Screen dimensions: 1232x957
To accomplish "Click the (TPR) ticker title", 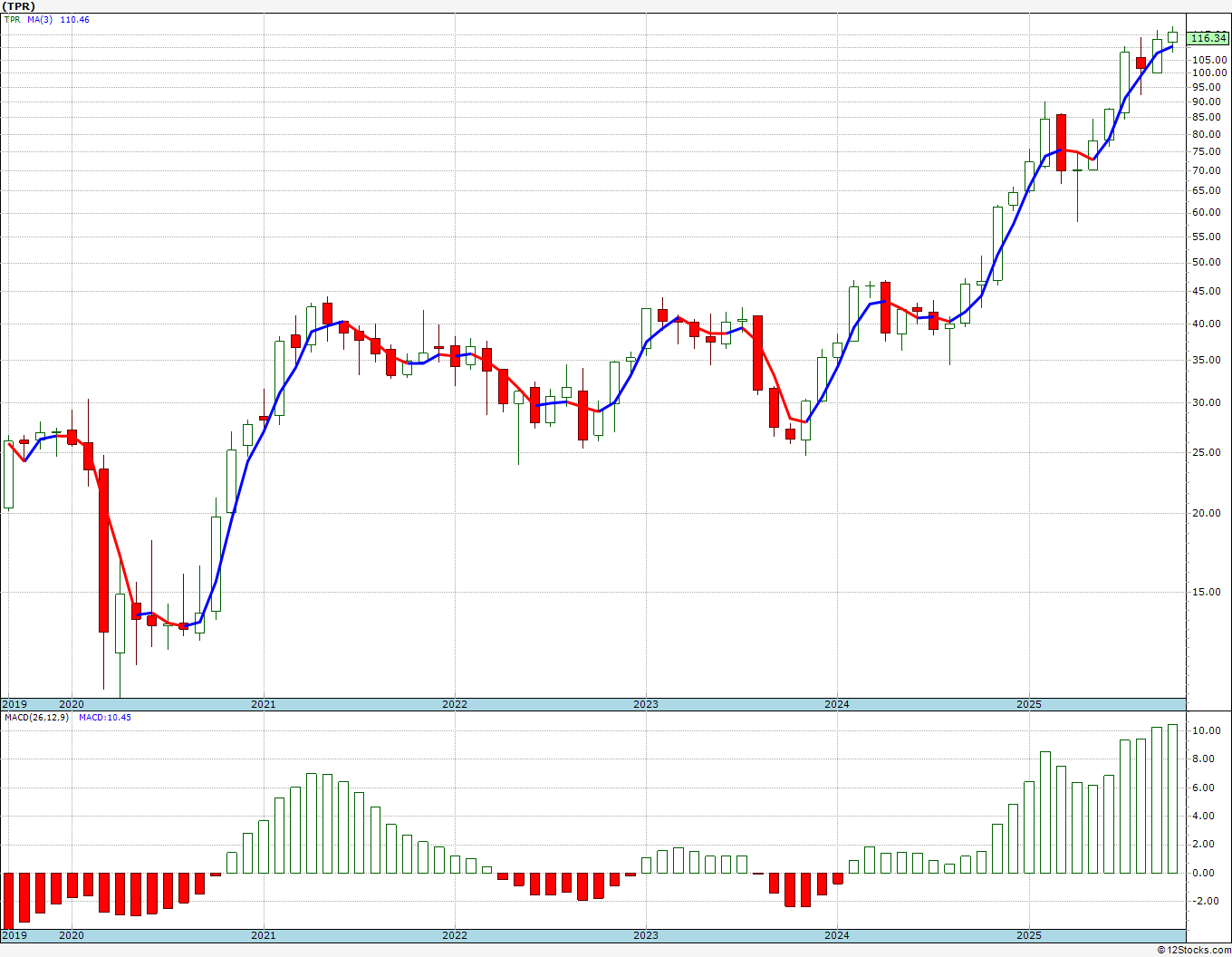I will point(19,6).
